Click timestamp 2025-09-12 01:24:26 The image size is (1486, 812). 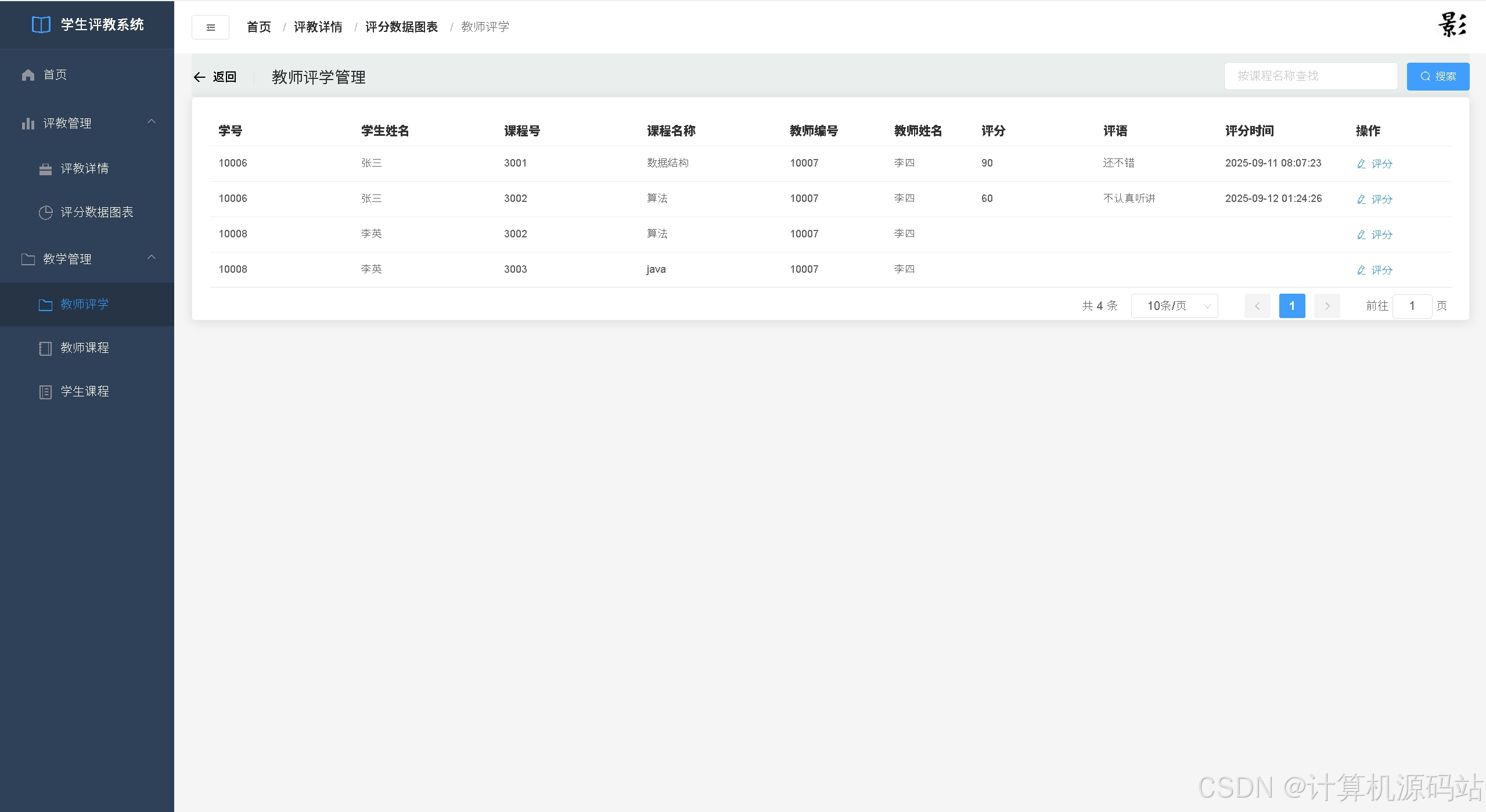[x=1273, y=199]
